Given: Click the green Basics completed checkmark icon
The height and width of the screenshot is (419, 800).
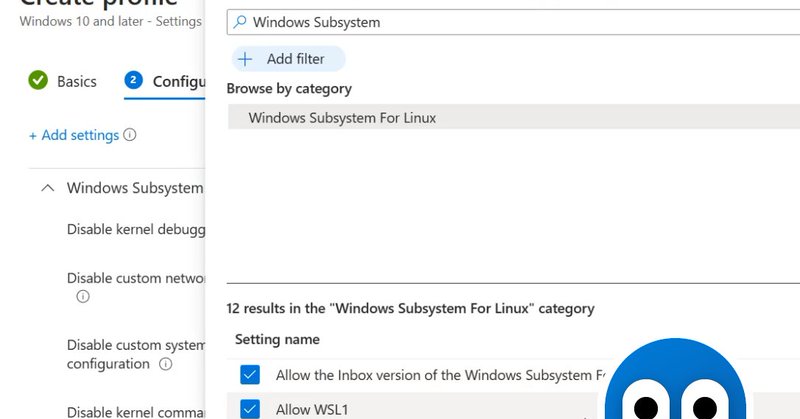Looking at the screenshot, I should (38, 81).
